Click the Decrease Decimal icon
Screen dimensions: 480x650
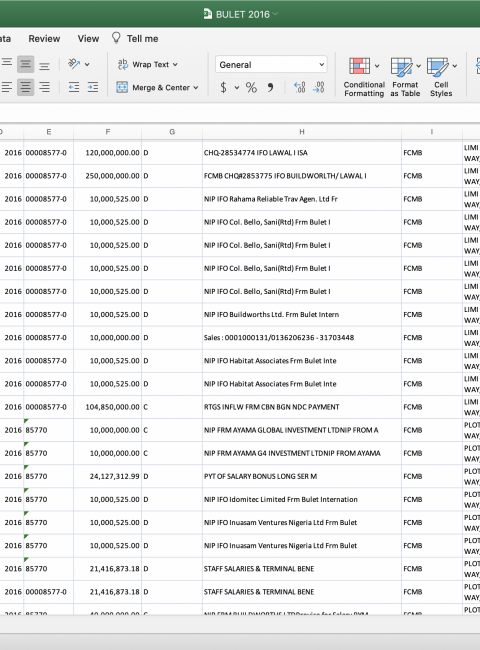(x=318, y=87)
